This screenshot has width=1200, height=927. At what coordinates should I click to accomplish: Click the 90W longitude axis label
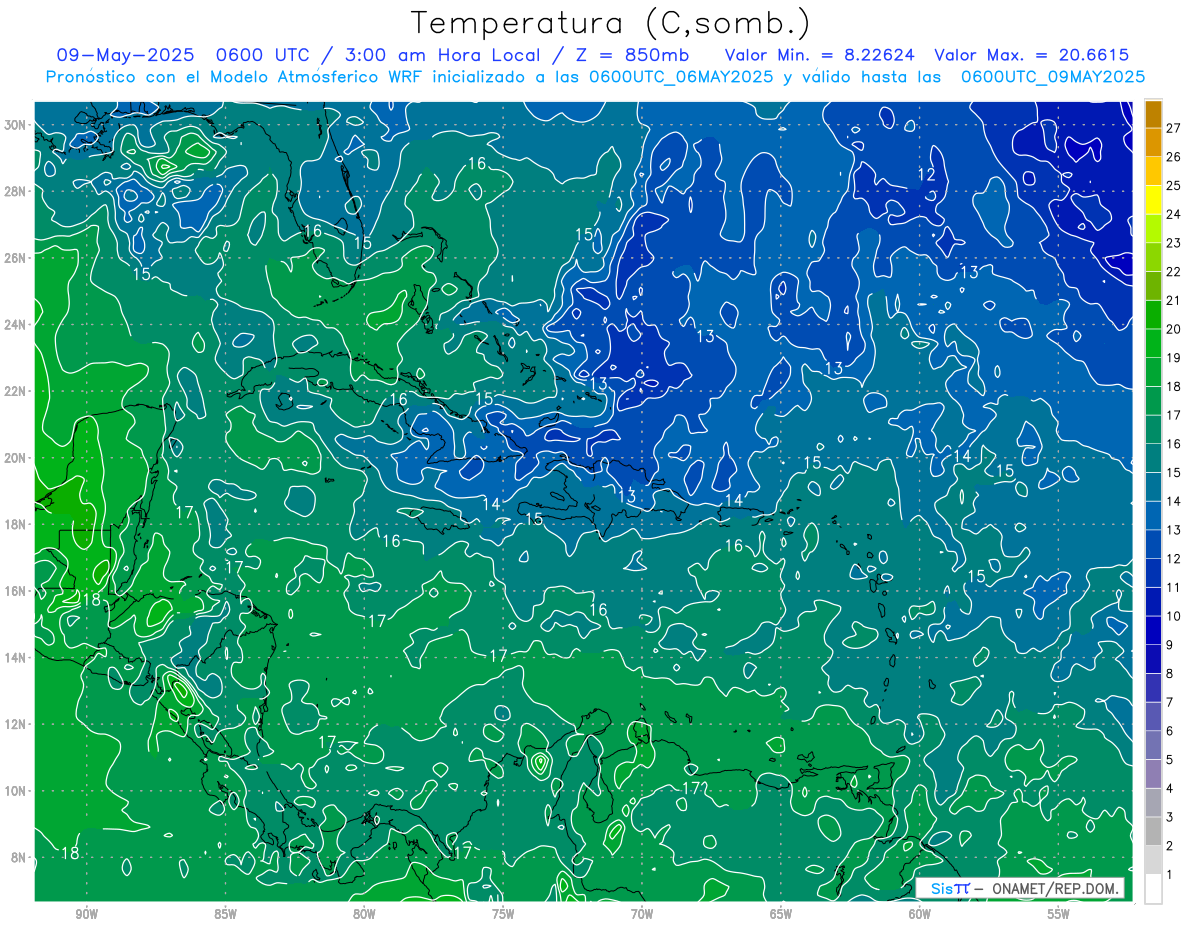coord(86,914)
